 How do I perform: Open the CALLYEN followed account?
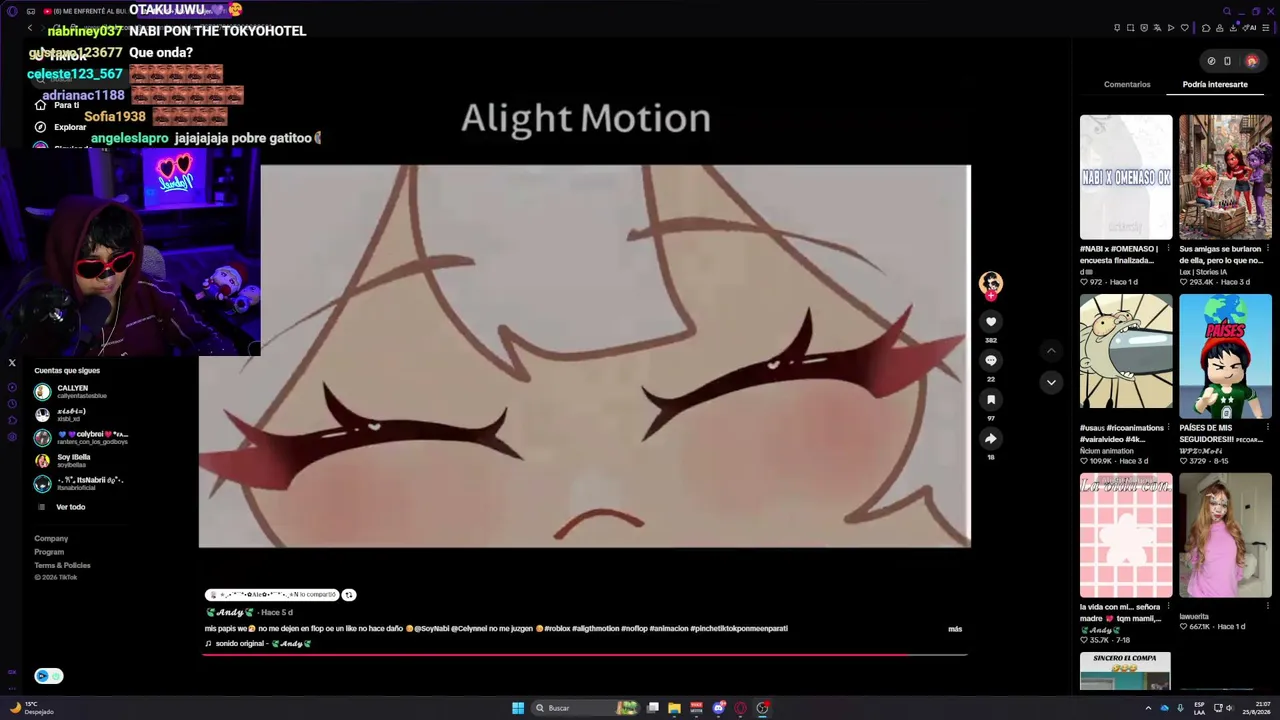point(70,392)
